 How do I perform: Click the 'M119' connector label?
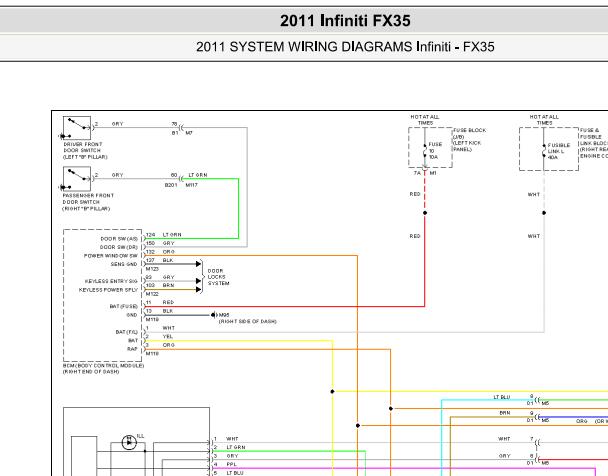point(152,319)
